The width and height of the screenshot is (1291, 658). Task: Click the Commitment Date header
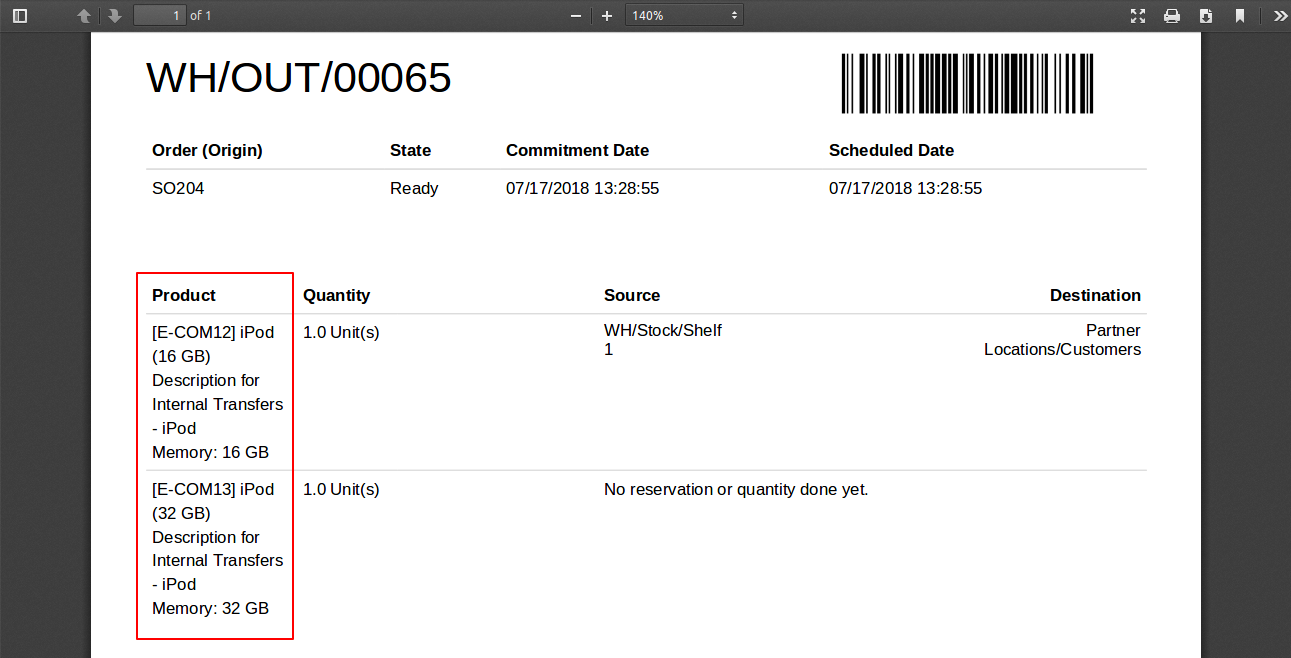(577, 151)
